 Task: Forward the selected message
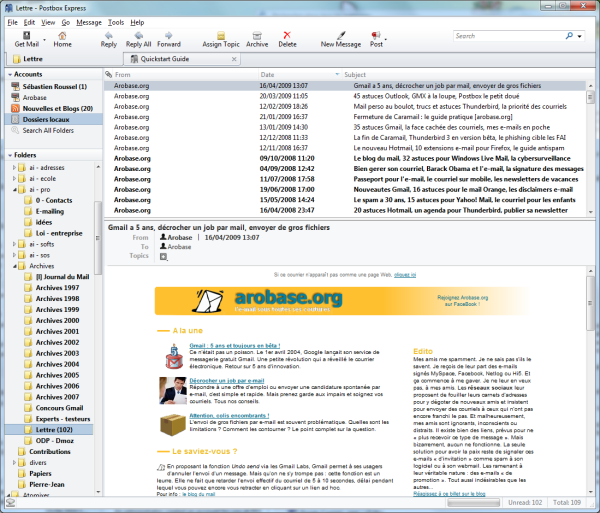(x=169, y=39)
